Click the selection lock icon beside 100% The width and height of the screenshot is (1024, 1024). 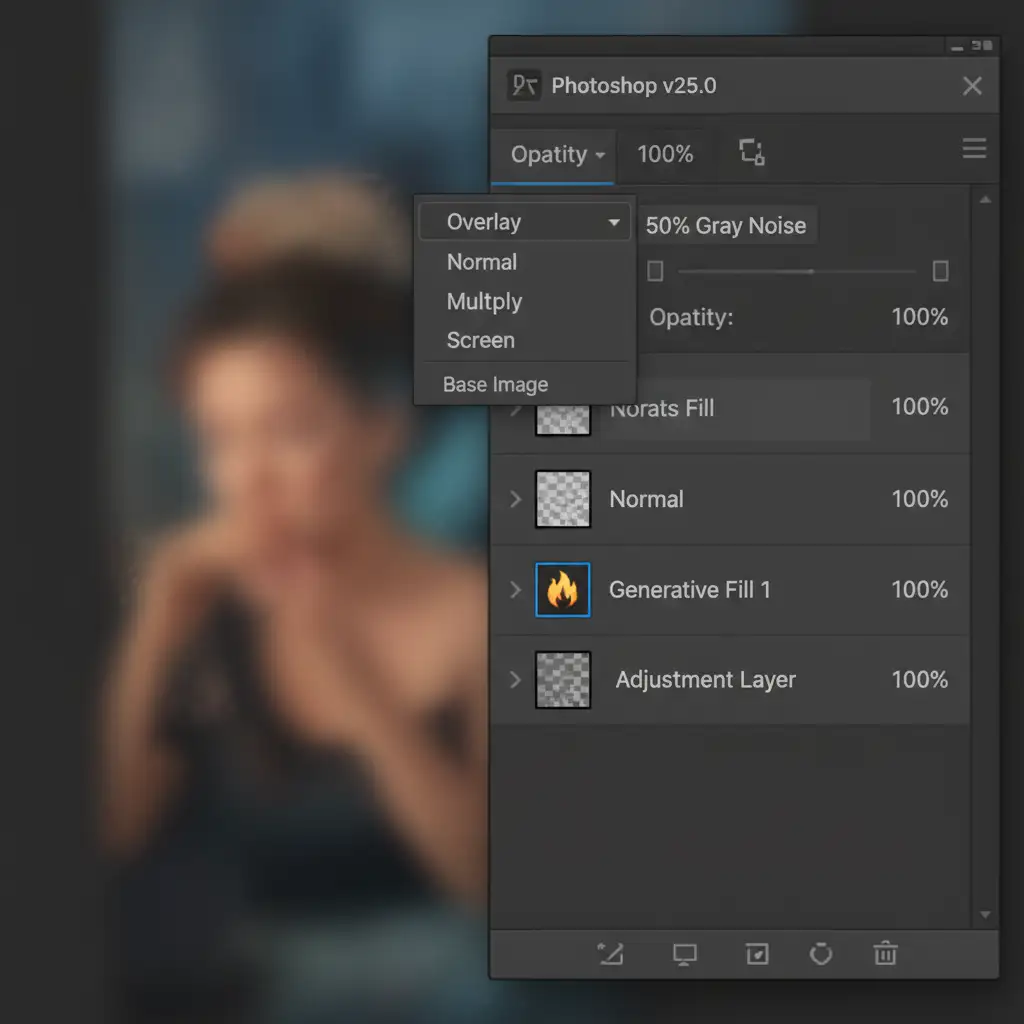point(752,152)
